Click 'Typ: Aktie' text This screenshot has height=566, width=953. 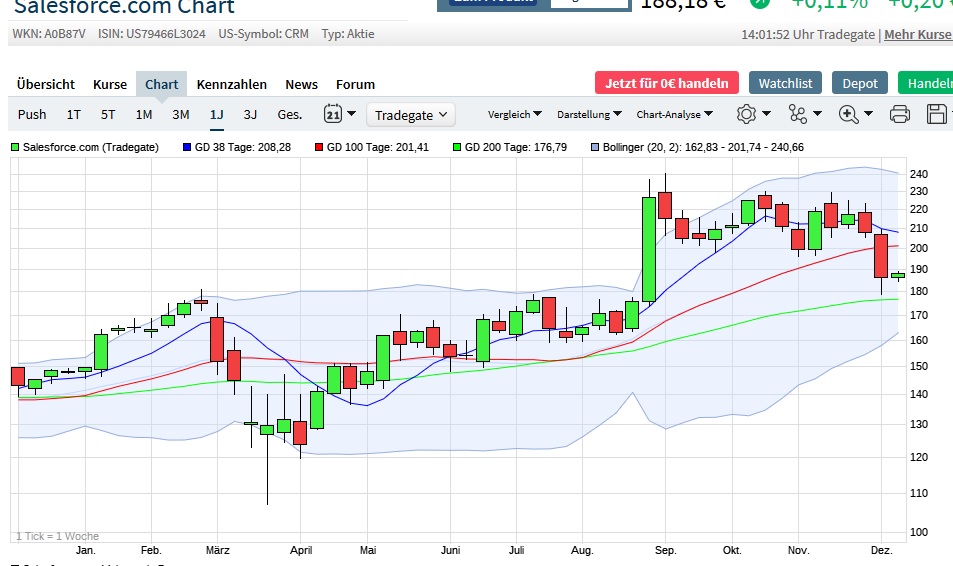point(348,34)
